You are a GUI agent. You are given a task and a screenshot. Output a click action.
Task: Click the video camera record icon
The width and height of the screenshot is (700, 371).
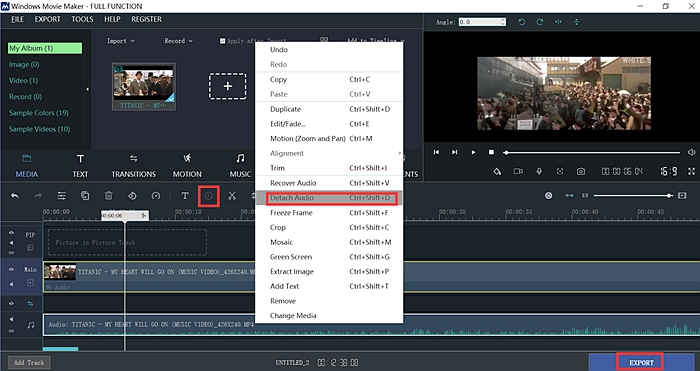click(518, 171)
